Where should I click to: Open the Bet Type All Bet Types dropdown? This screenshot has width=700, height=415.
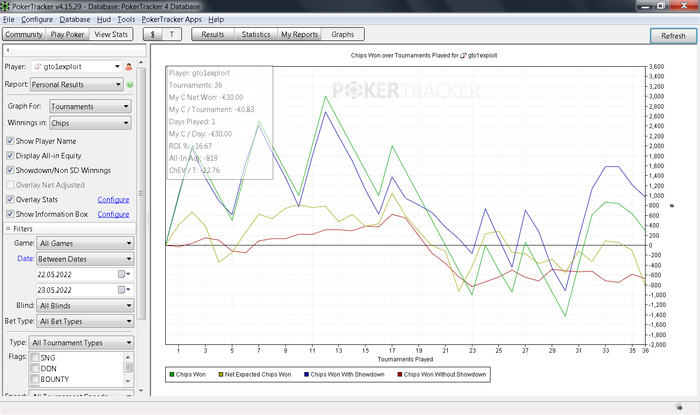85,321
